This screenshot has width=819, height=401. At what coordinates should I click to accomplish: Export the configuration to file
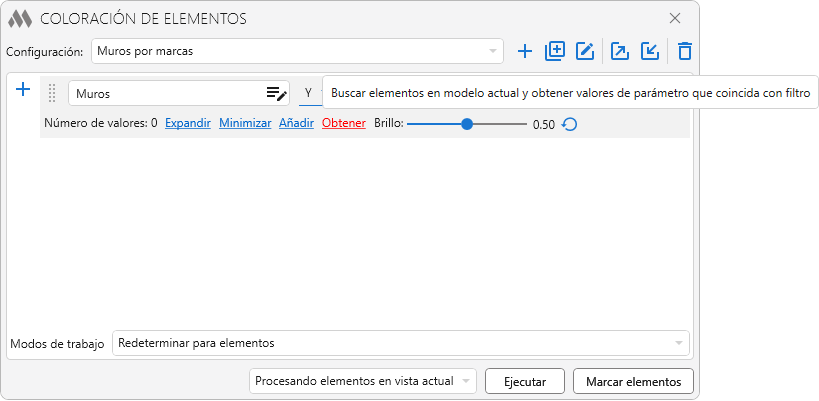[620, 51]
